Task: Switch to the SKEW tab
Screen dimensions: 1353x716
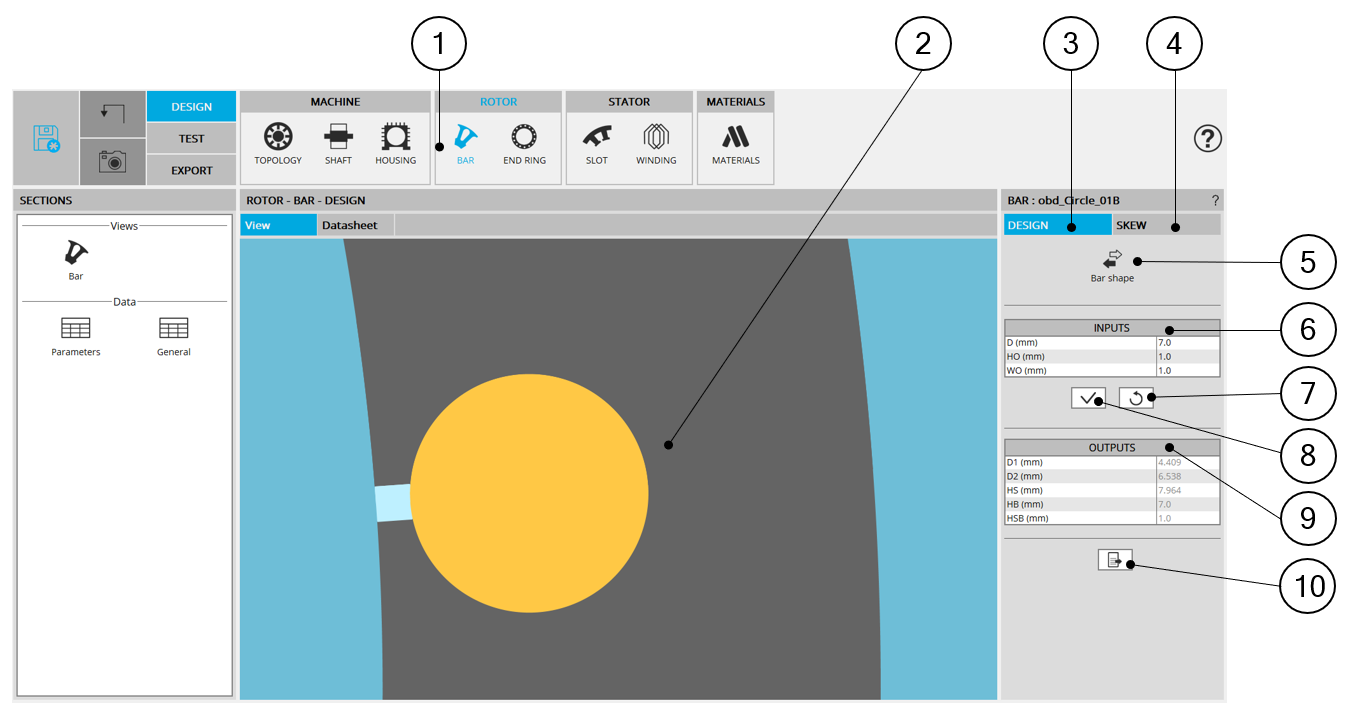Action: click(1165, 225)
